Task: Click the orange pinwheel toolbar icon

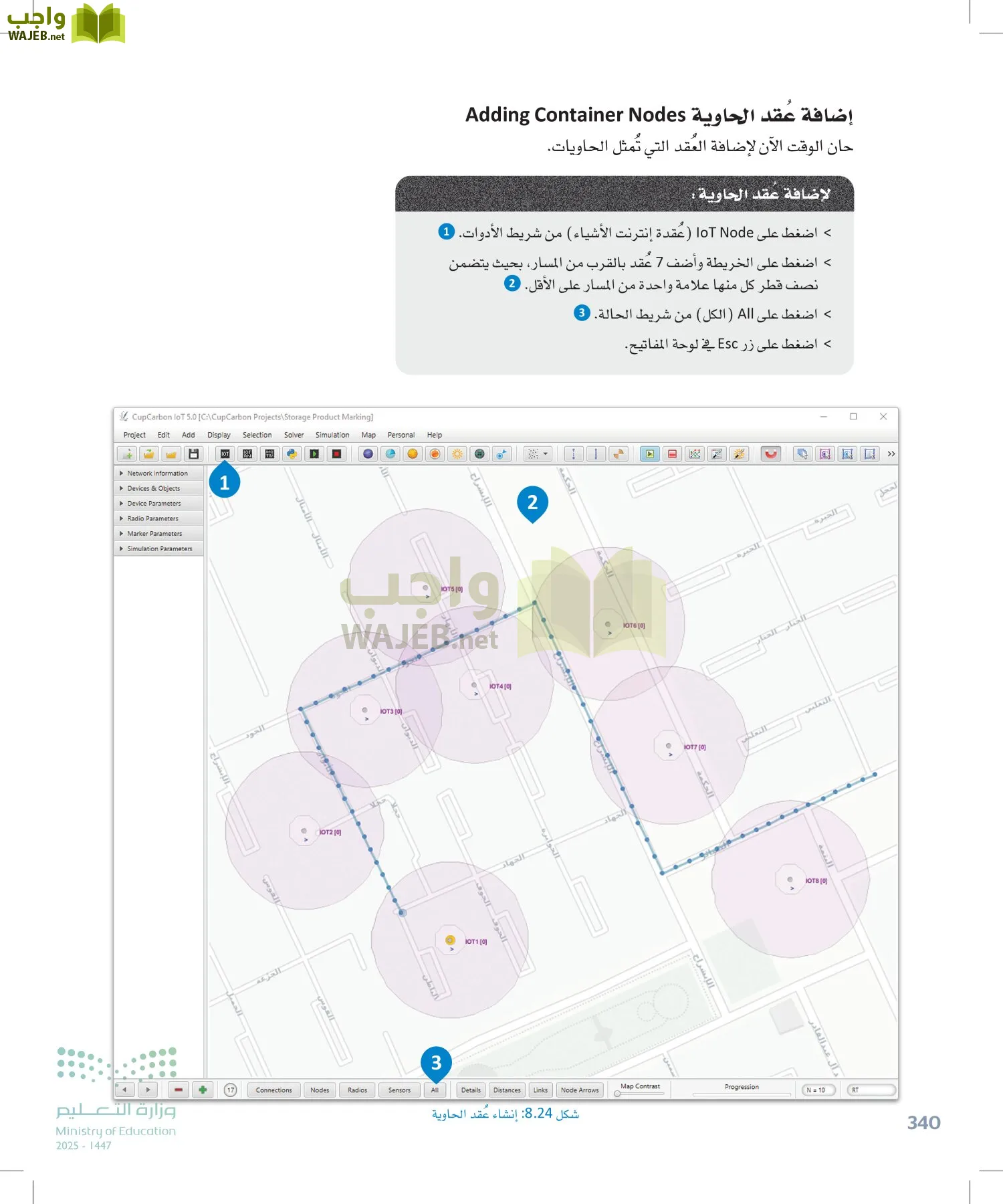Action: tap(619, 454)
